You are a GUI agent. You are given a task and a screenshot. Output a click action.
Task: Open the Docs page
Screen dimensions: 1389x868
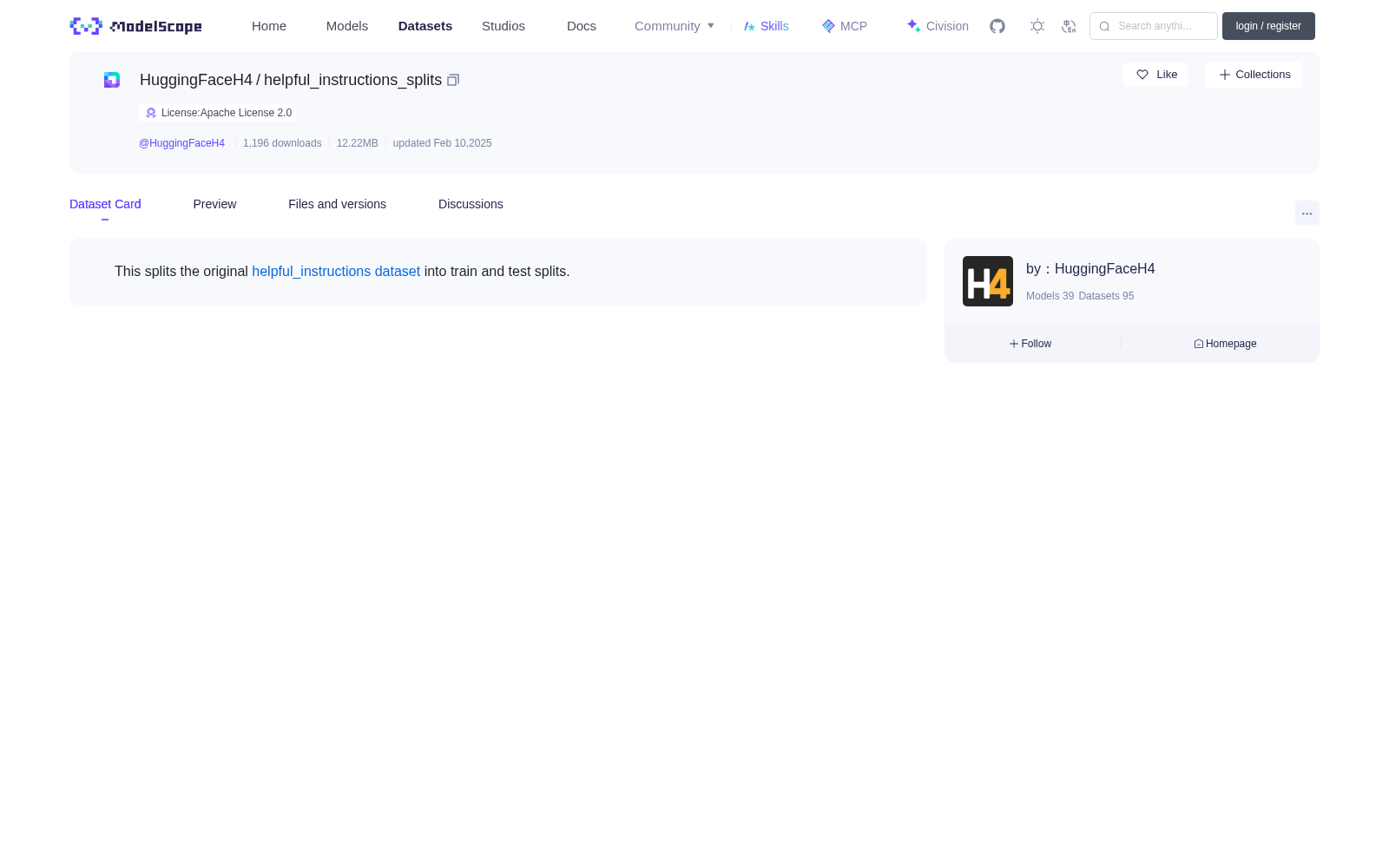(x=582, y=26)
